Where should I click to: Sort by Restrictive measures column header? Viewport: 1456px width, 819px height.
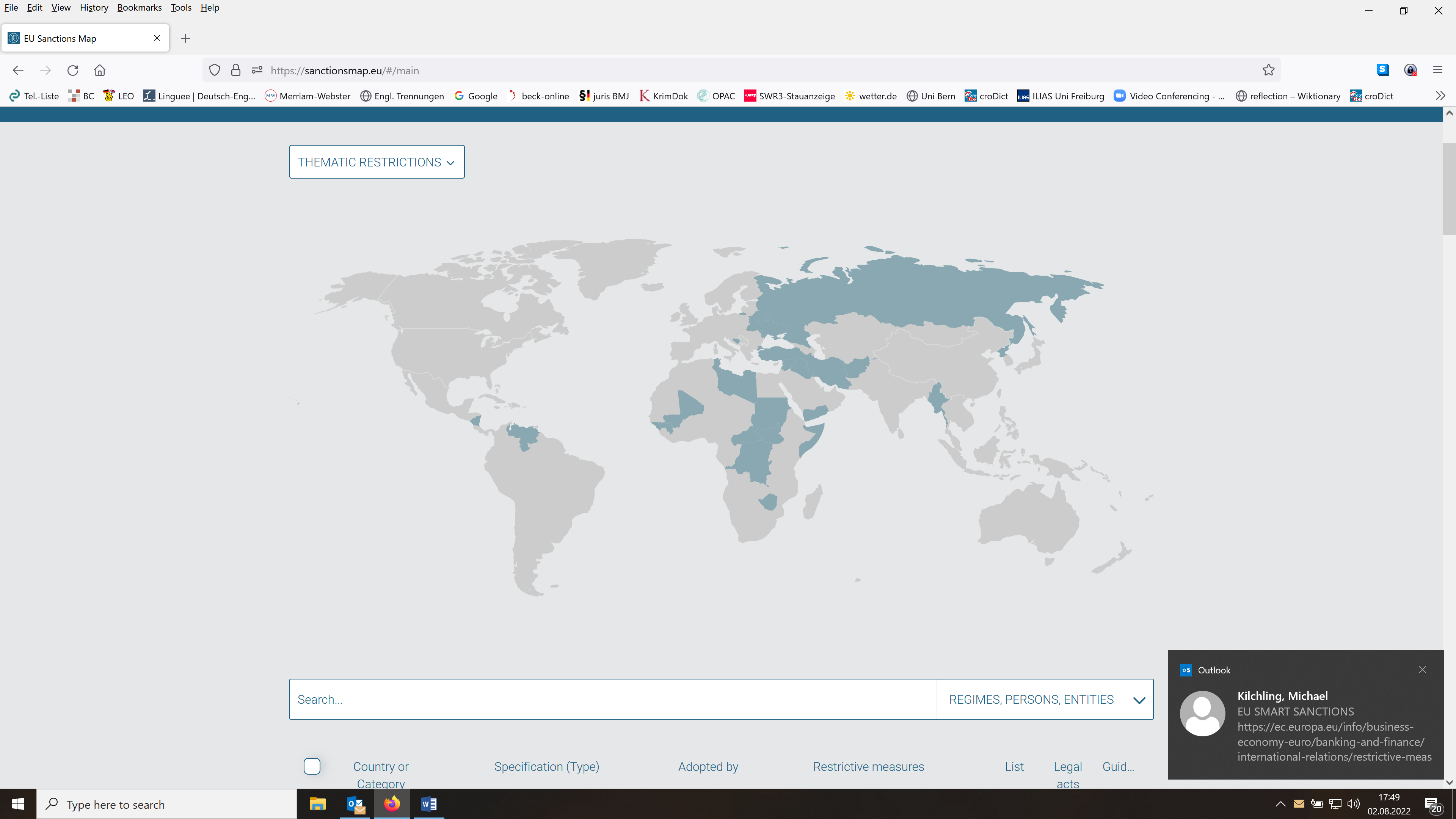[x=868, y=766]
